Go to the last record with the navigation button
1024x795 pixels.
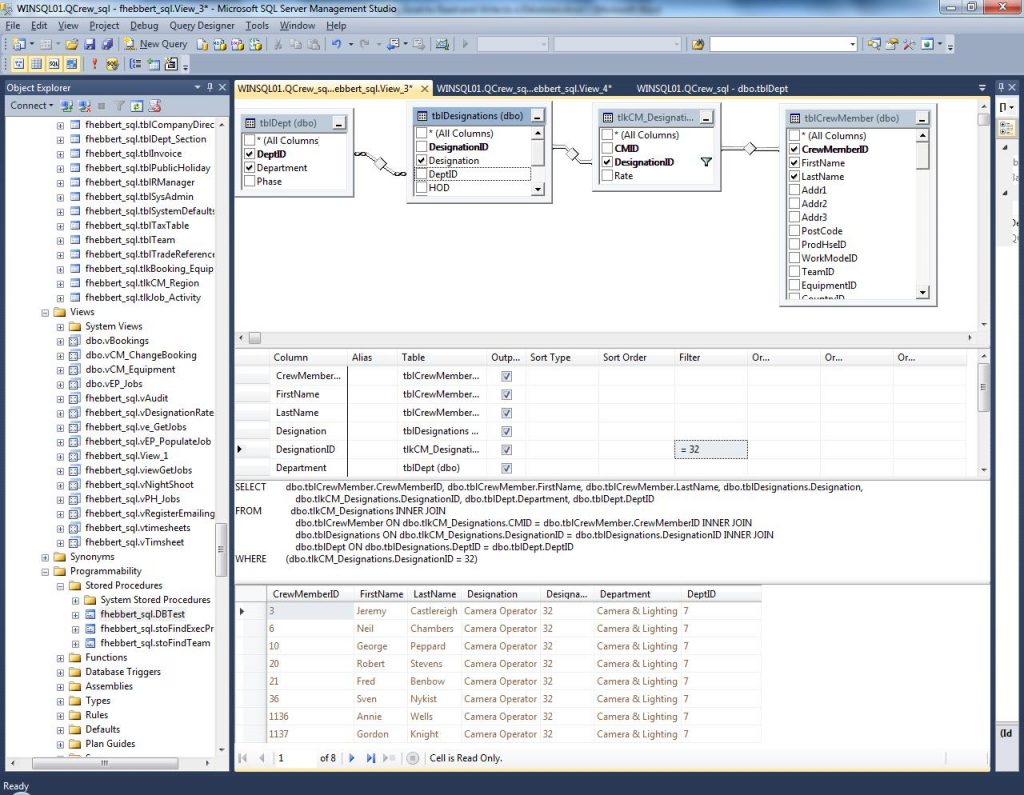point(370,758)
